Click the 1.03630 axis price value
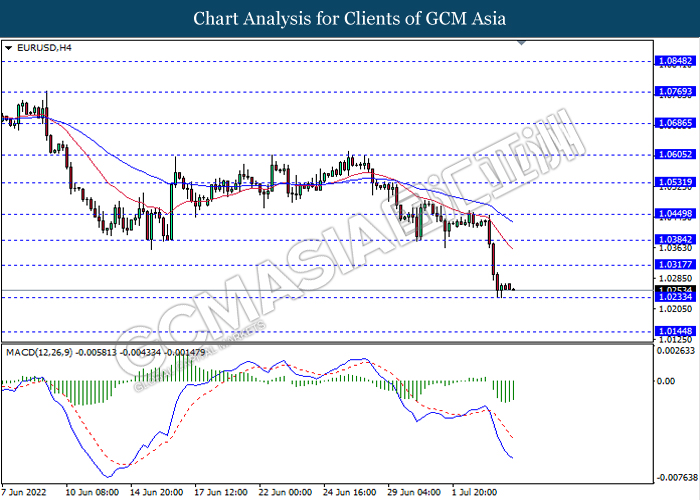Viewport: 700px width, 500px height. click(x=675, y=248)
